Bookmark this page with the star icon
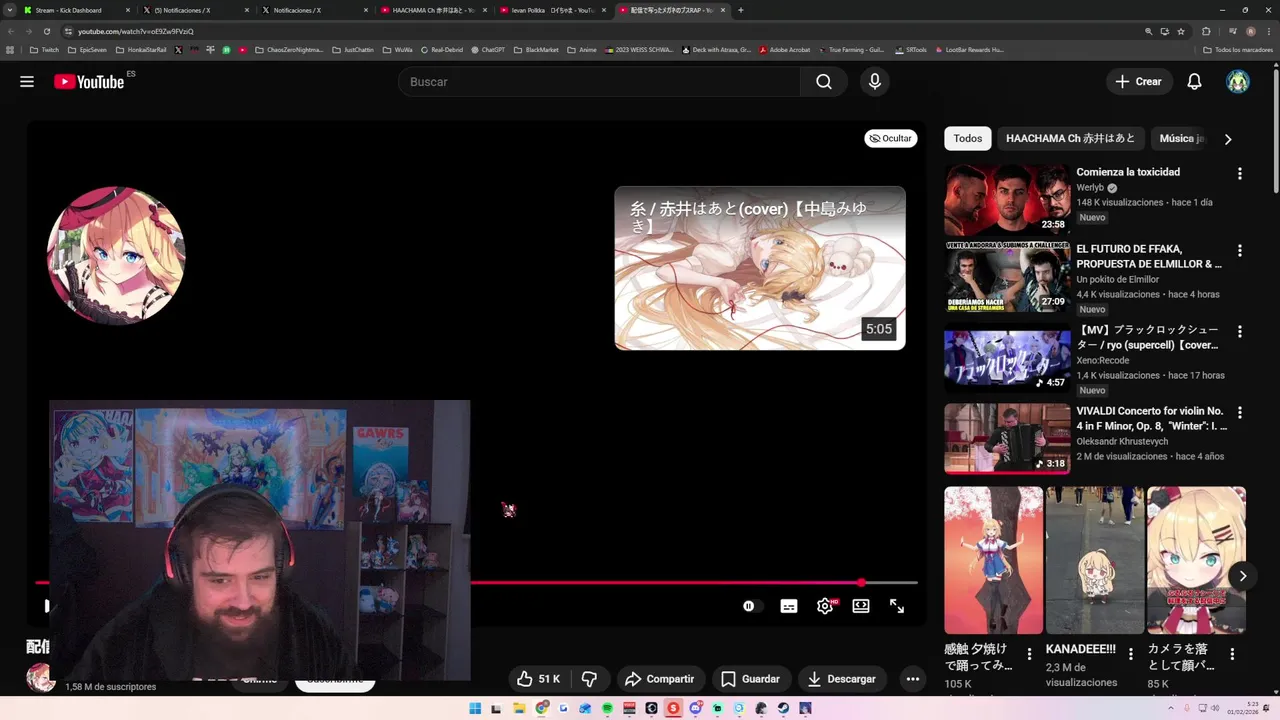Viewport: 1280px width, 720px height. coord(1181,31)
